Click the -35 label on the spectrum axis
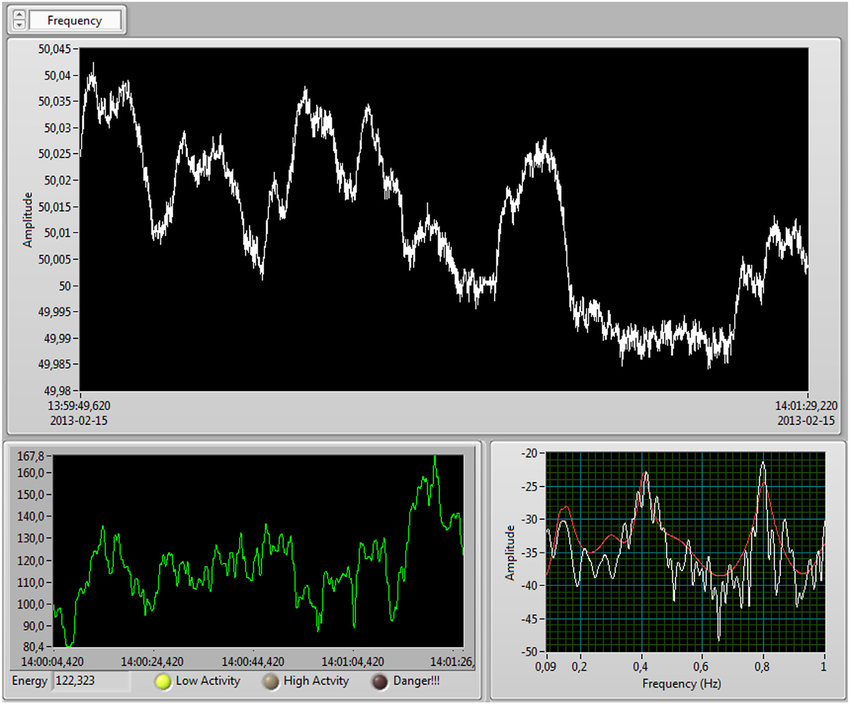 [529, 553]
